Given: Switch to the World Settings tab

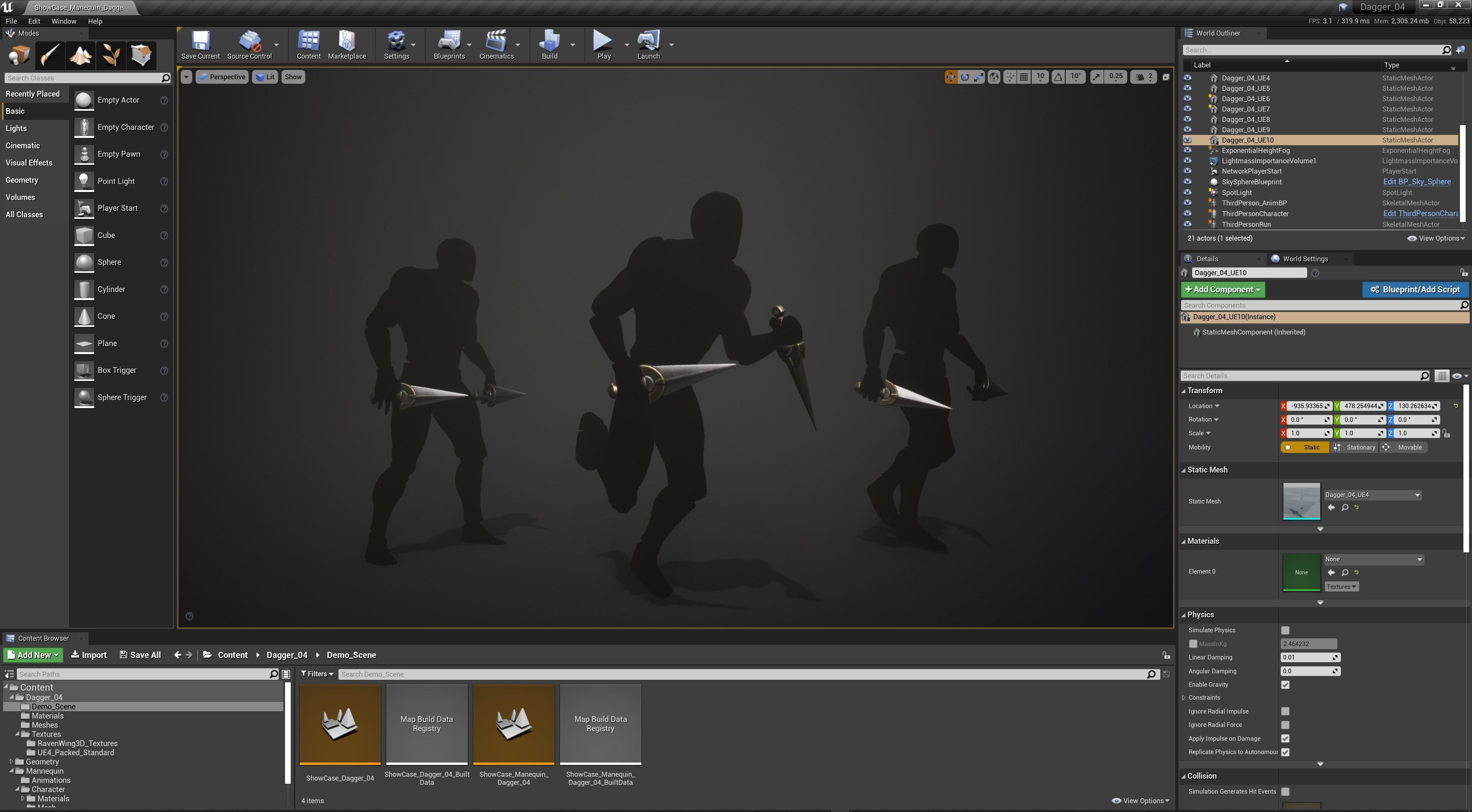Looking at the screenshot, I should coord(1304,259).
